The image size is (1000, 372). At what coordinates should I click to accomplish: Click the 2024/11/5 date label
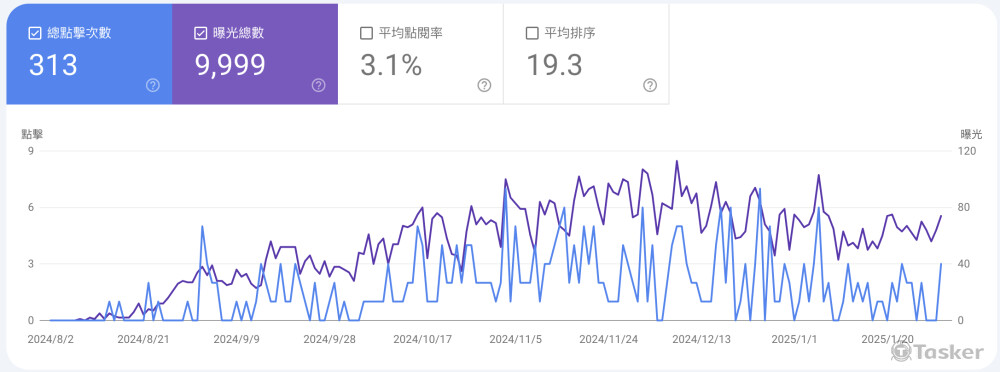(515, 339)
